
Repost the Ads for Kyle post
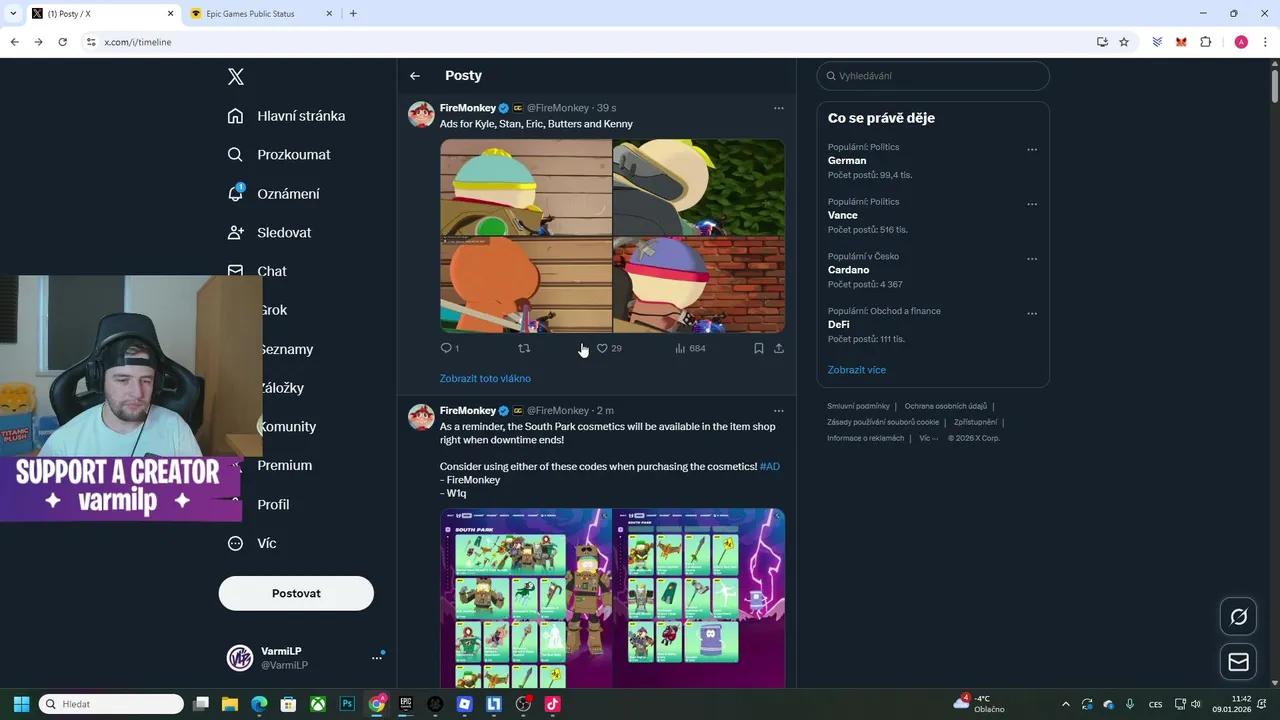tap(524, 348)
